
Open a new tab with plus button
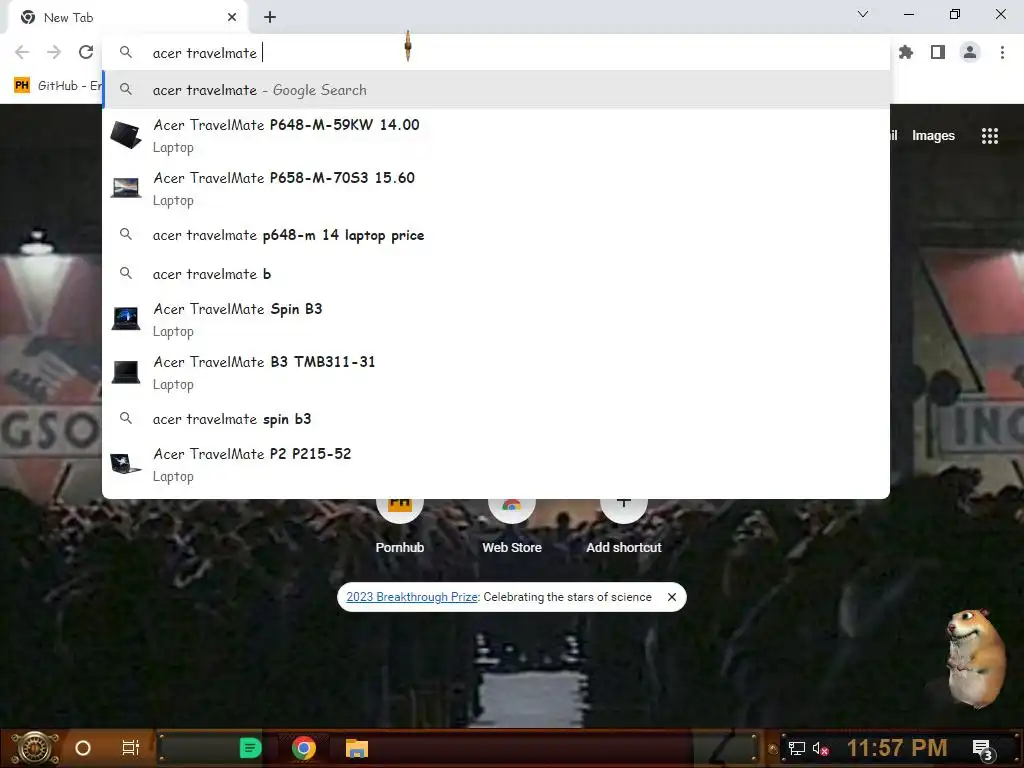point(270,18)
